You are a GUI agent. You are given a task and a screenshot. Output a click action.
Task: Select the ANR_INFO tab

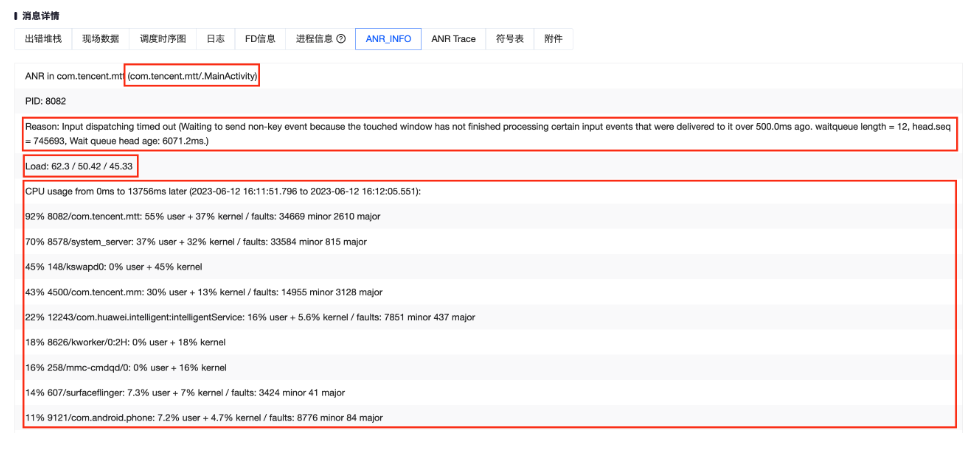(x=387, y=39)
